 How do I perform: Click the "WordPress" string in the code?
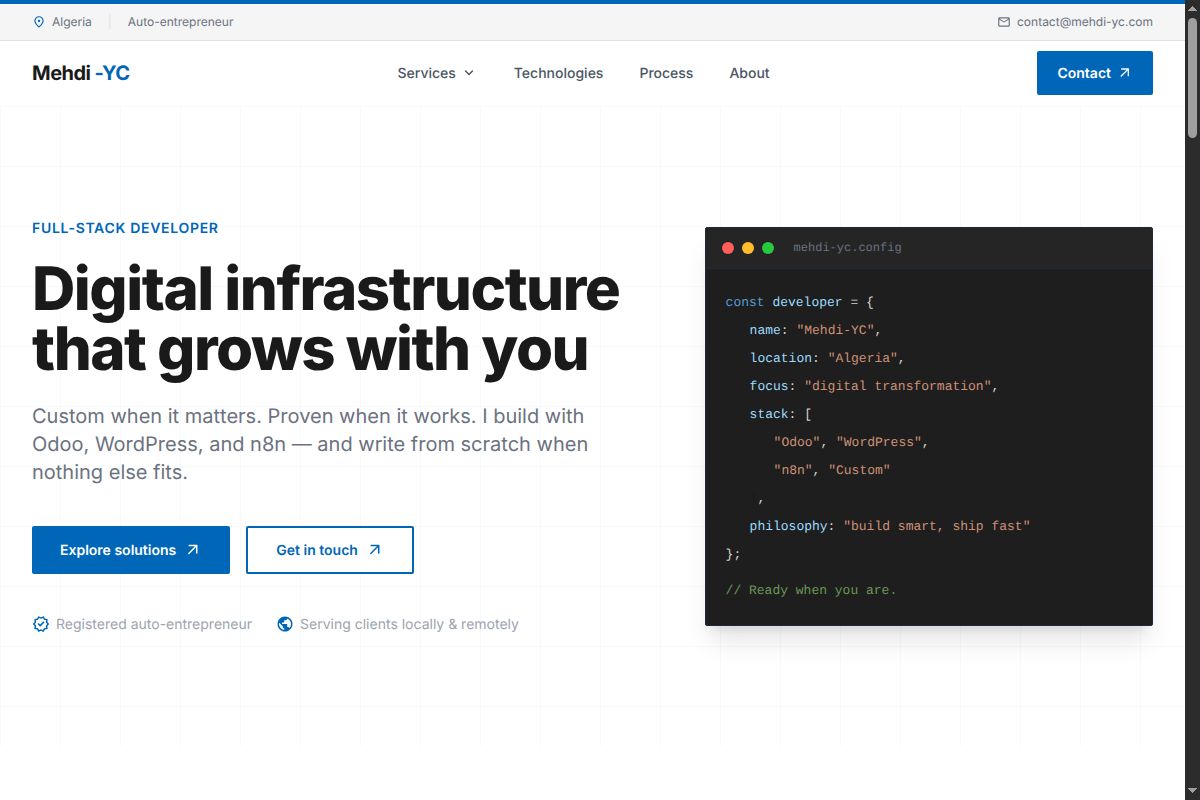878,442
